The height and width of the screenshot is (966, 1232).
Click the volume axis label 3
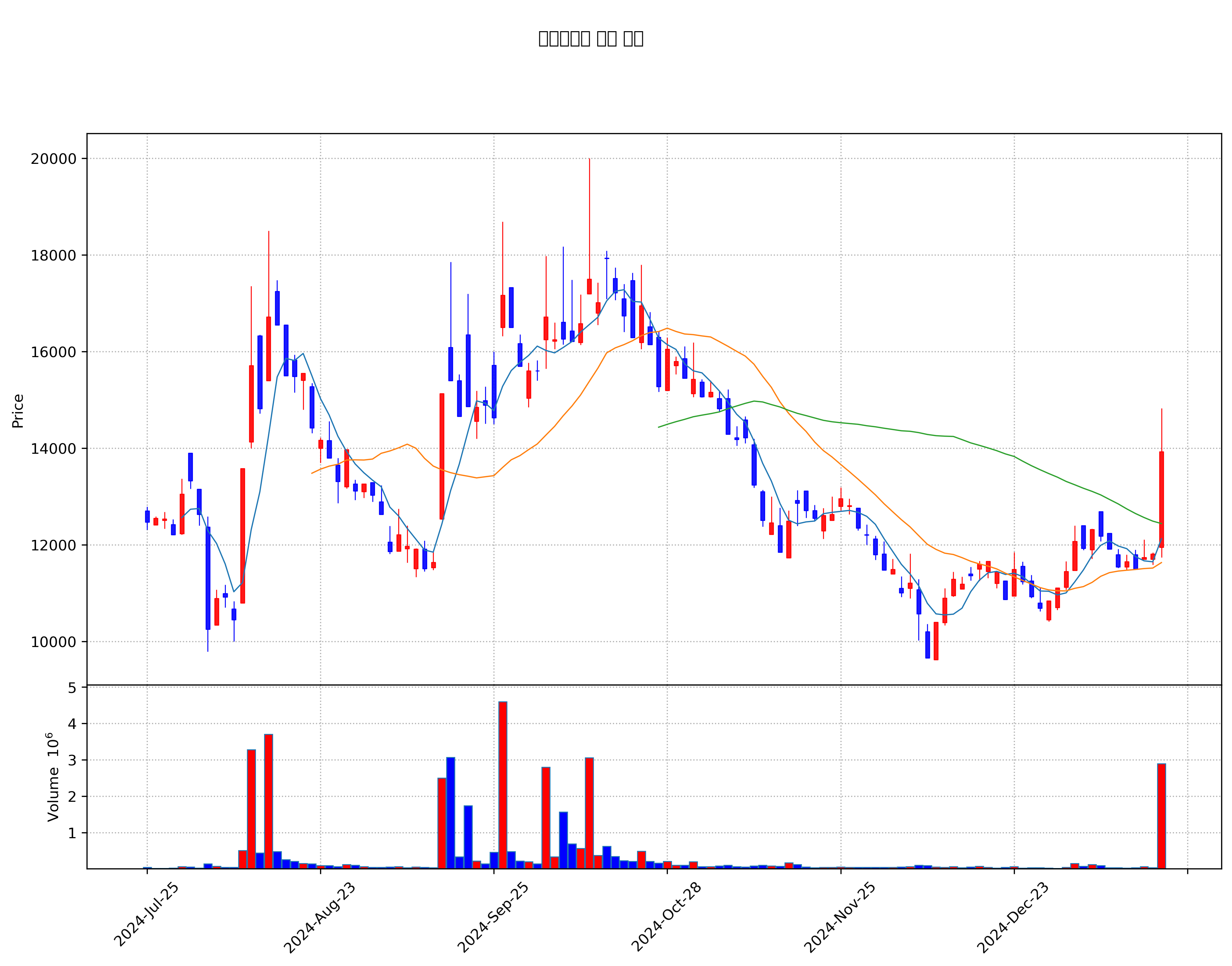click(72, 761)
